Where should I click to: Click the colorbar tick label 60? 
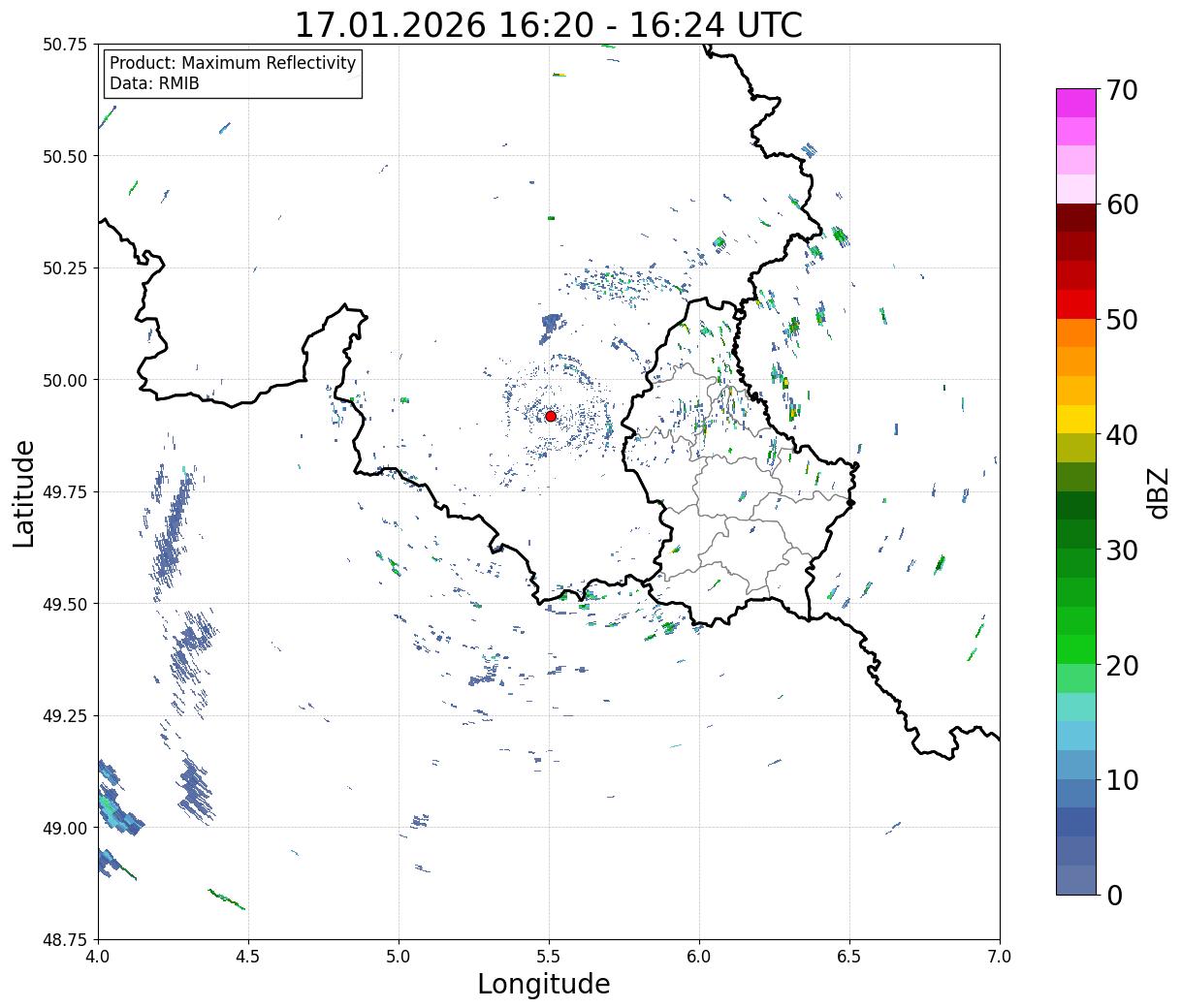pyautogui.click(x=1122, y=205)
